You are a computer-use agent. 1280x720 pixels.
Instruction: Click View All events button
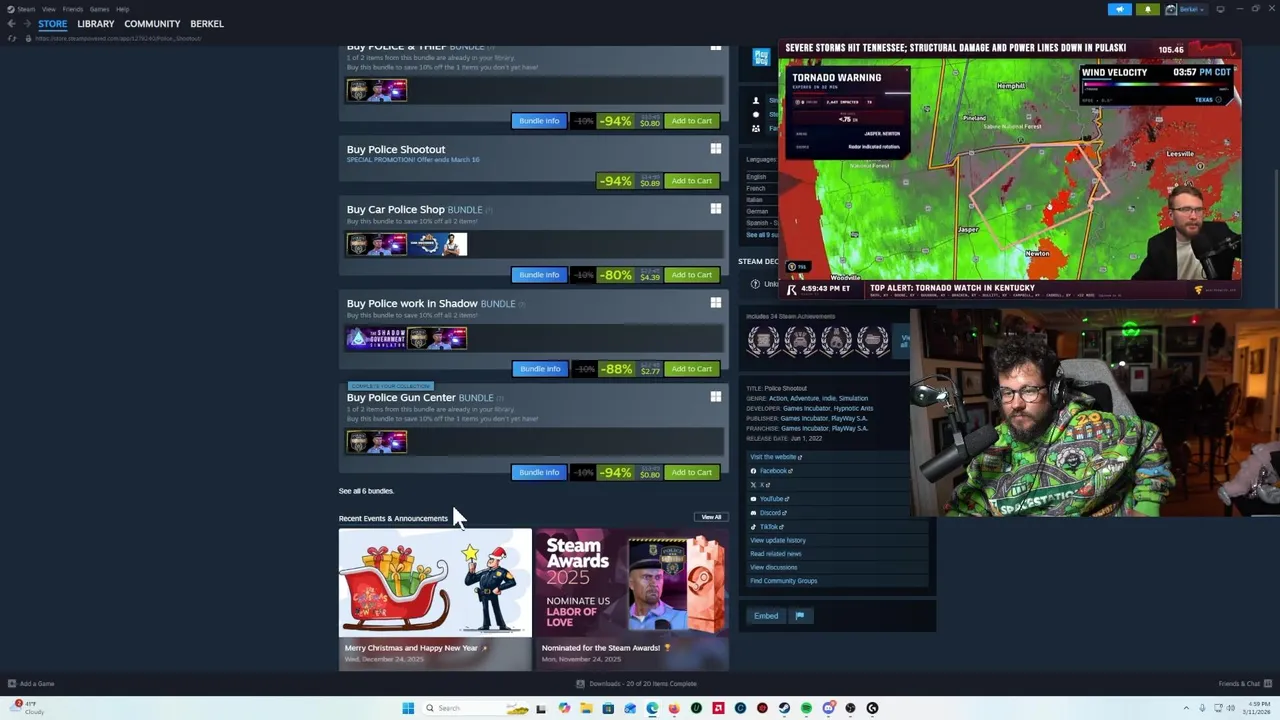point(711,517)
